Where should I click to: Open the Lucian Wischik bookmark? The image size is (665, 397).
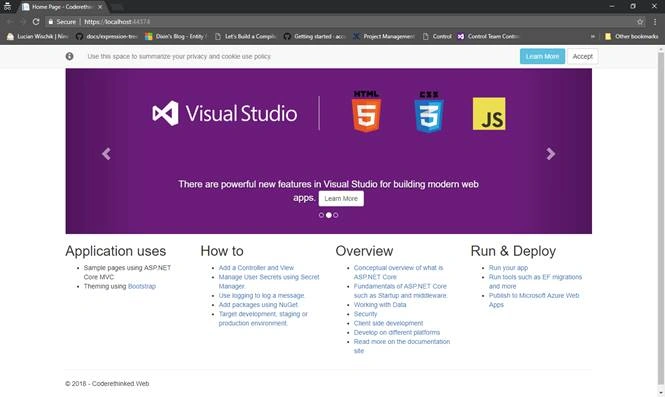click(x=37, y=36)
